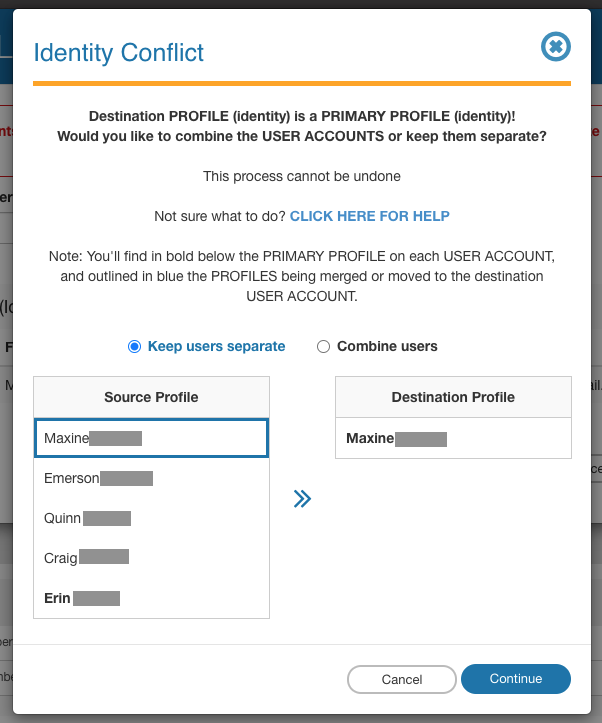Select the Combine users option
Screen dimensions: 602x723
pos(323,347)
